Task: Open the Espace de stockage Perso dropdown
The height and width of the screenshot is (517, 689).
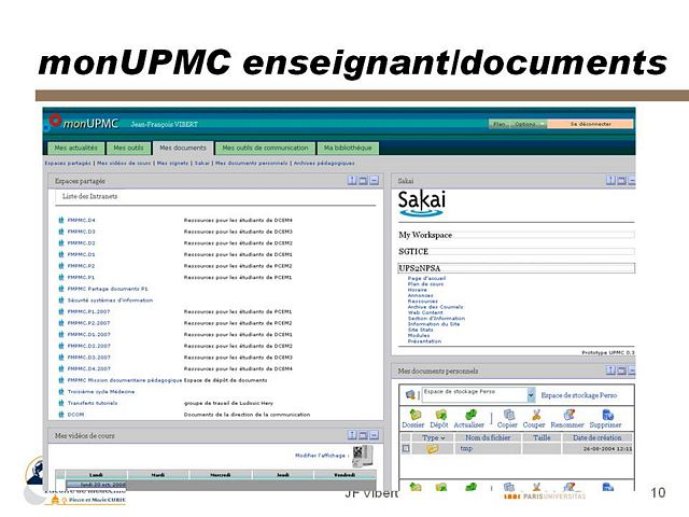Action: 531,395
